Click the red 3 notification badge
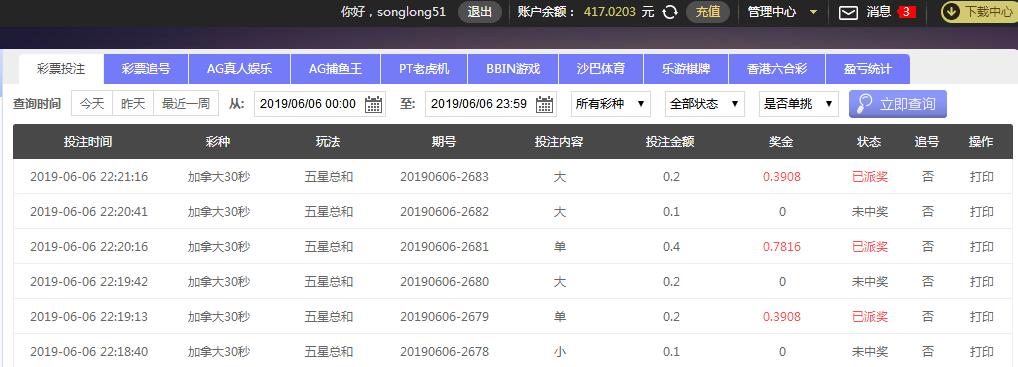The width and height of the screenshot is (1018, 367). [x=906, y=12]
